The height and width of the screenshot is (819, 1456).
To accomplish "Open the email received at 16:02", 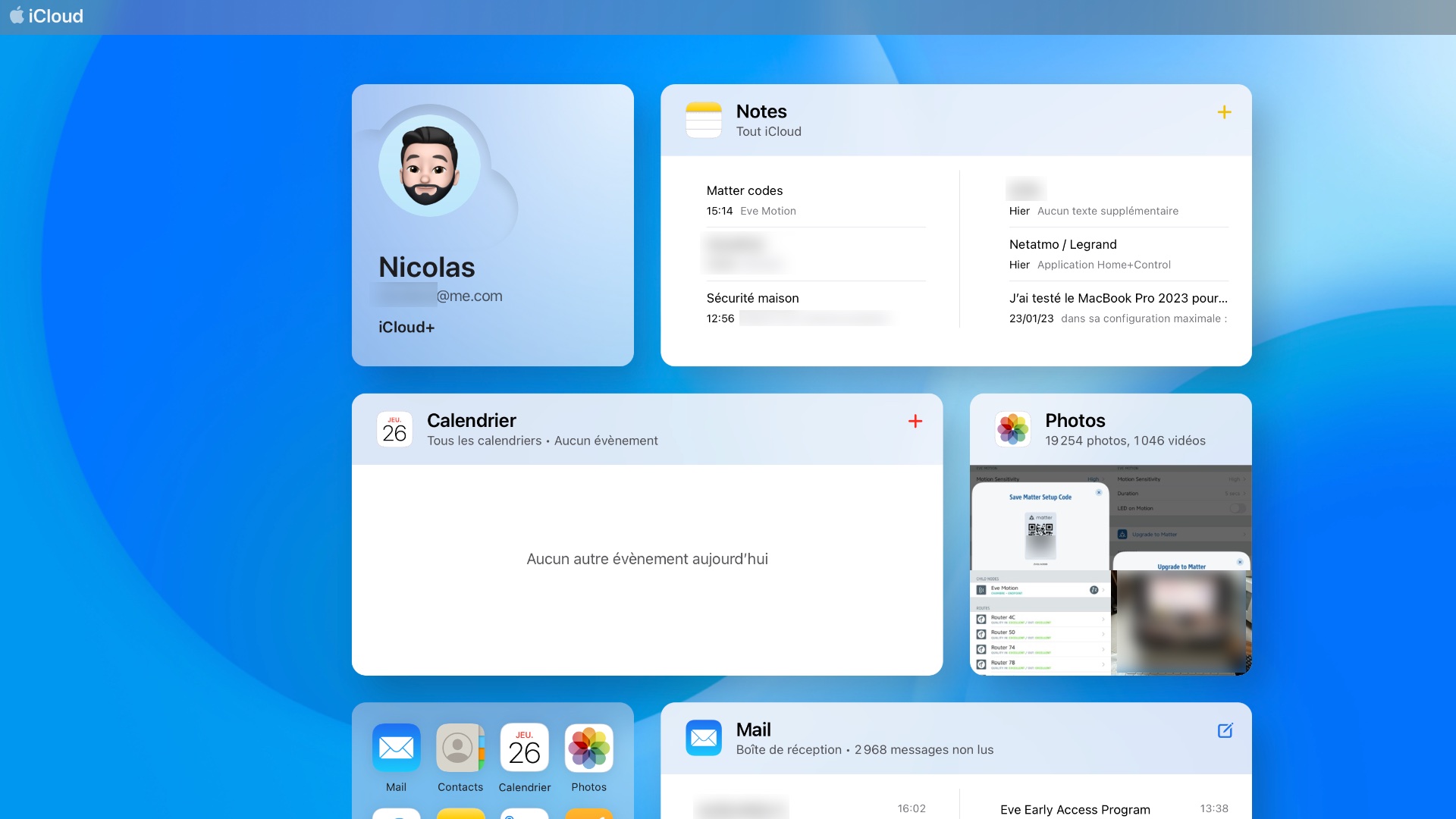I will click(810, 808).
